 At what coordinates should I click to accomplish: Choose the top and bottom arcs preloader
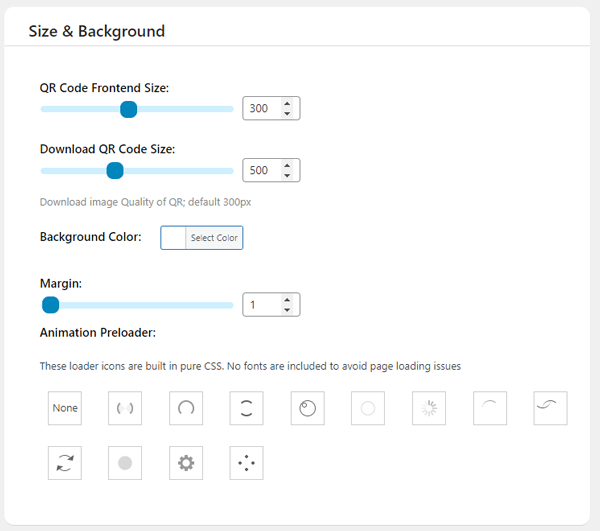(247, 408)
